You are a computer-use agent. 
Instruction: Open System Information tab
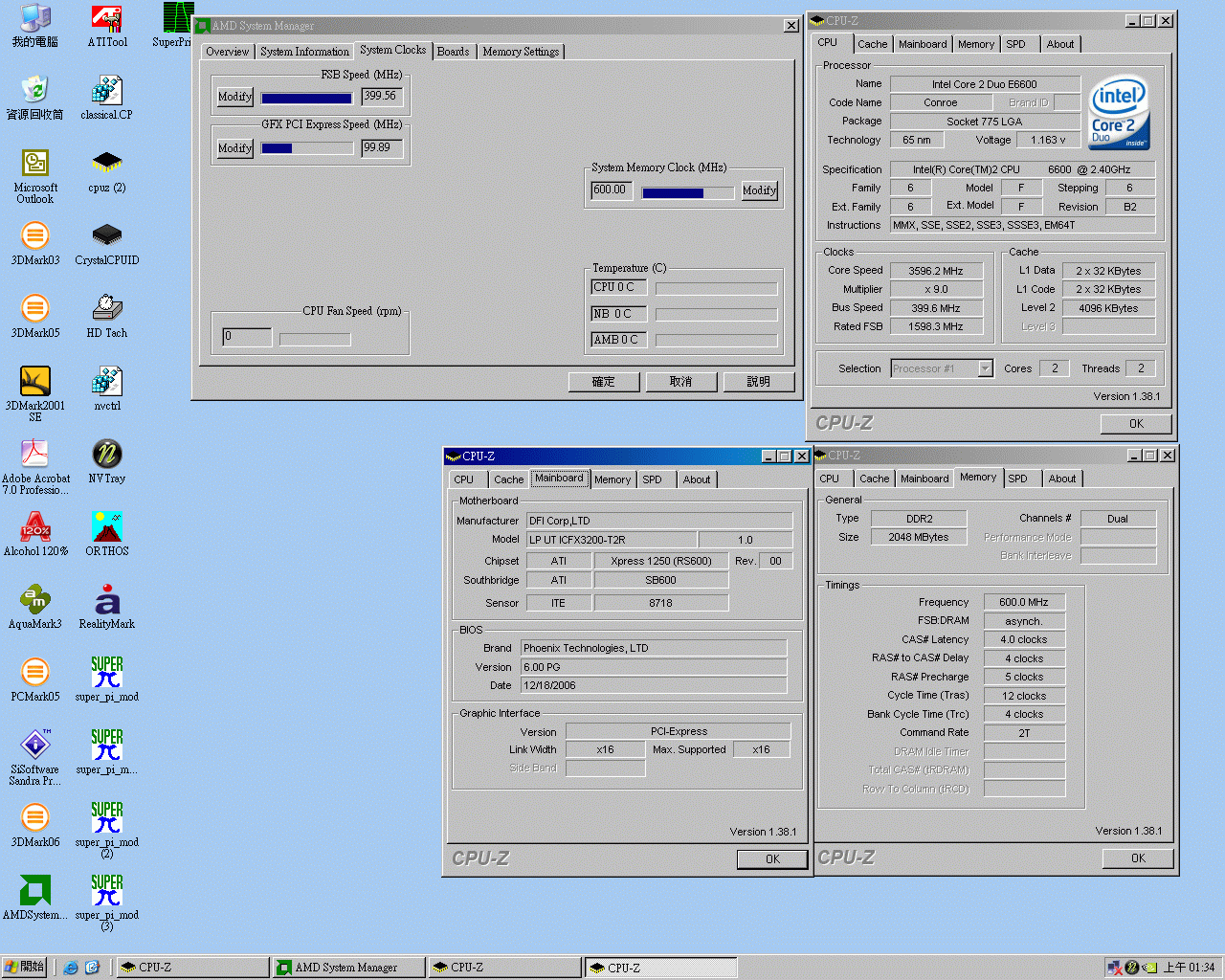click(x=304, y=52)
